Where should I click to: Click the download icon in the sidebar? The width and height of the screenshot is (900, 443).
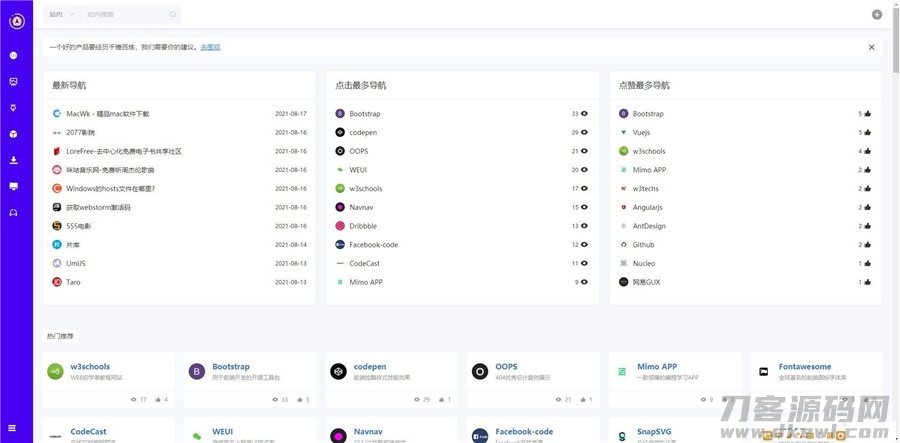click(14, 160)
